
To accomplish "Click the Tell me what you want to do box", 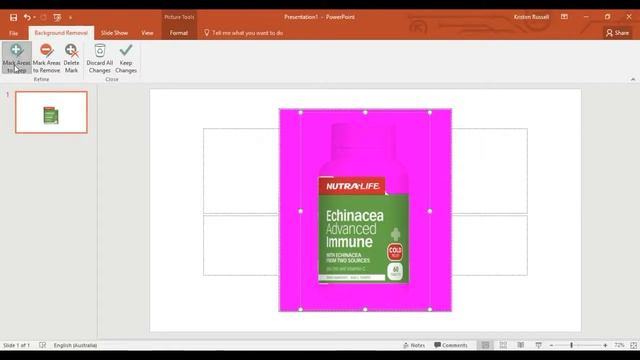I will pyautogui.click(x=244, y=33).
